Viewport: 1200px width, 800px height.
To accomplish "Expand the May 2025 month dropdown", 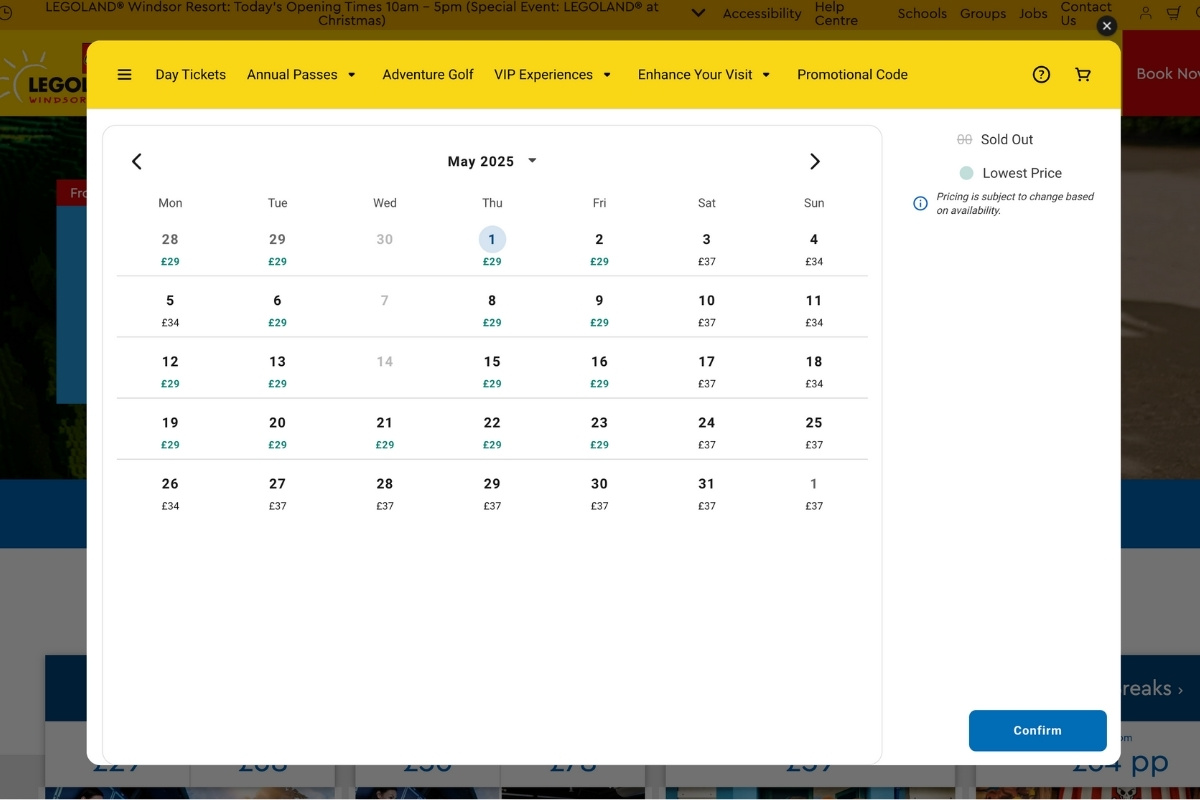I will click(492, 161).
